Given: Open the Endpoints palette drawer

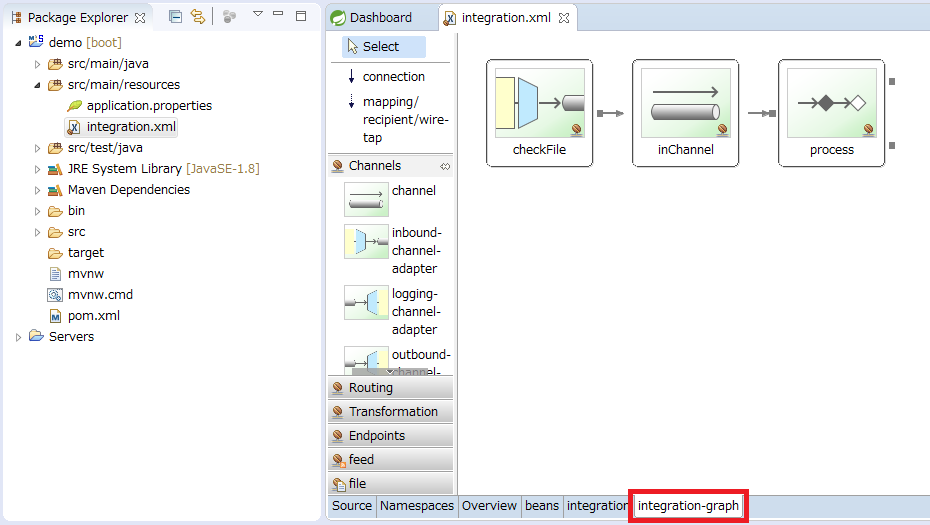Looking at the screenshot, I should pos(390,436).
